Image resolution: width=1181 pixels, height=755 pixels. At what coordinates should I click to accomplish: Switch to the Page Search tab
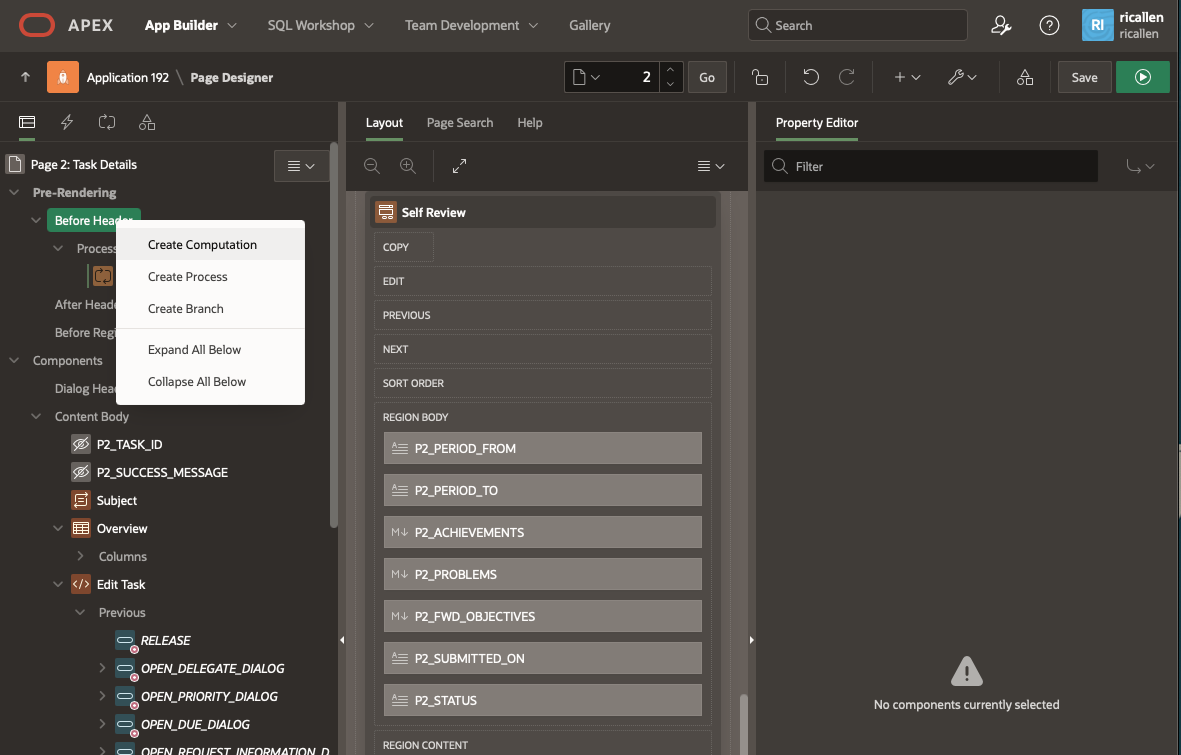[459, 123]
